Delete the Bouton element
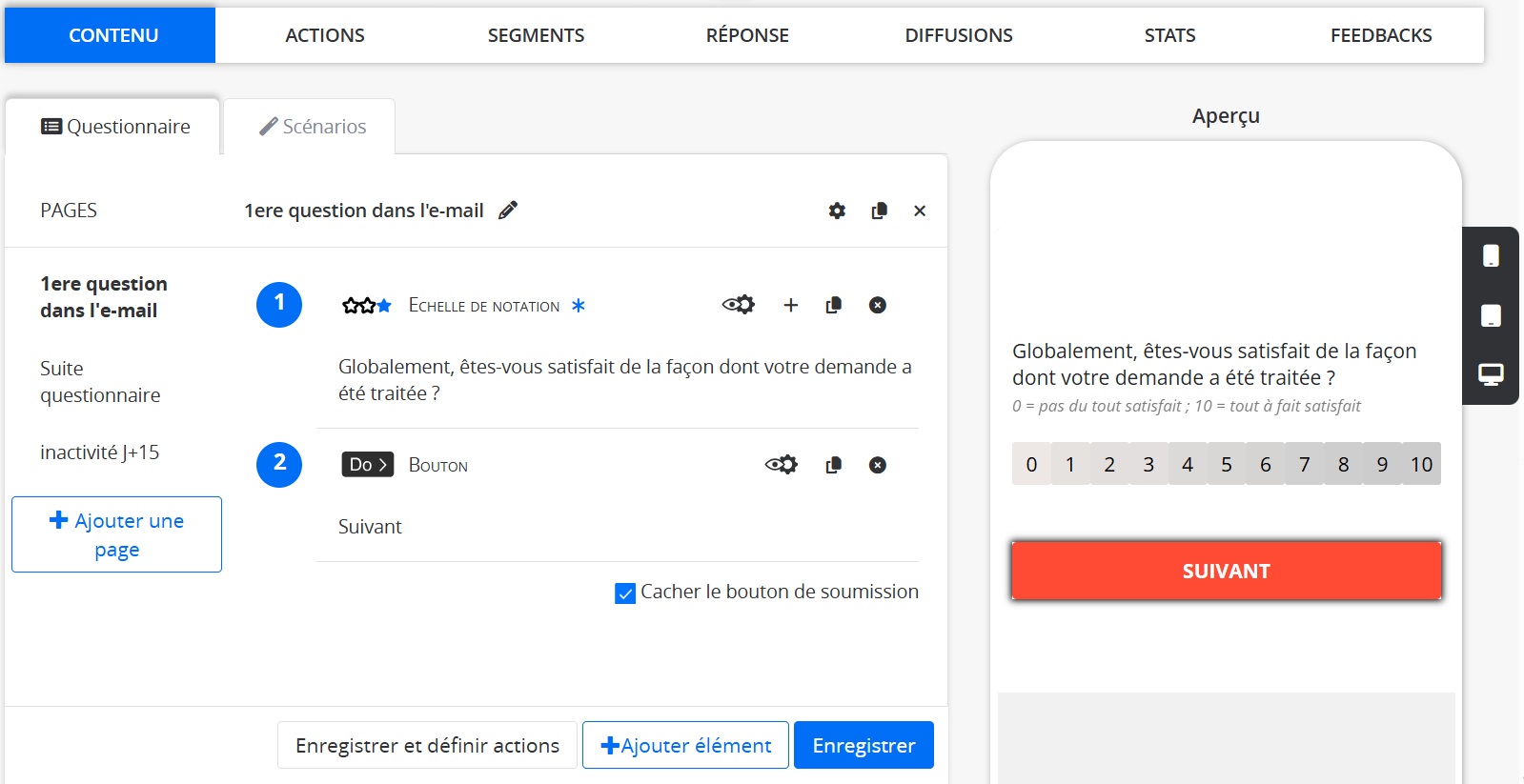This screenshot has height=784, width=1524. click(x=877, y=465)
